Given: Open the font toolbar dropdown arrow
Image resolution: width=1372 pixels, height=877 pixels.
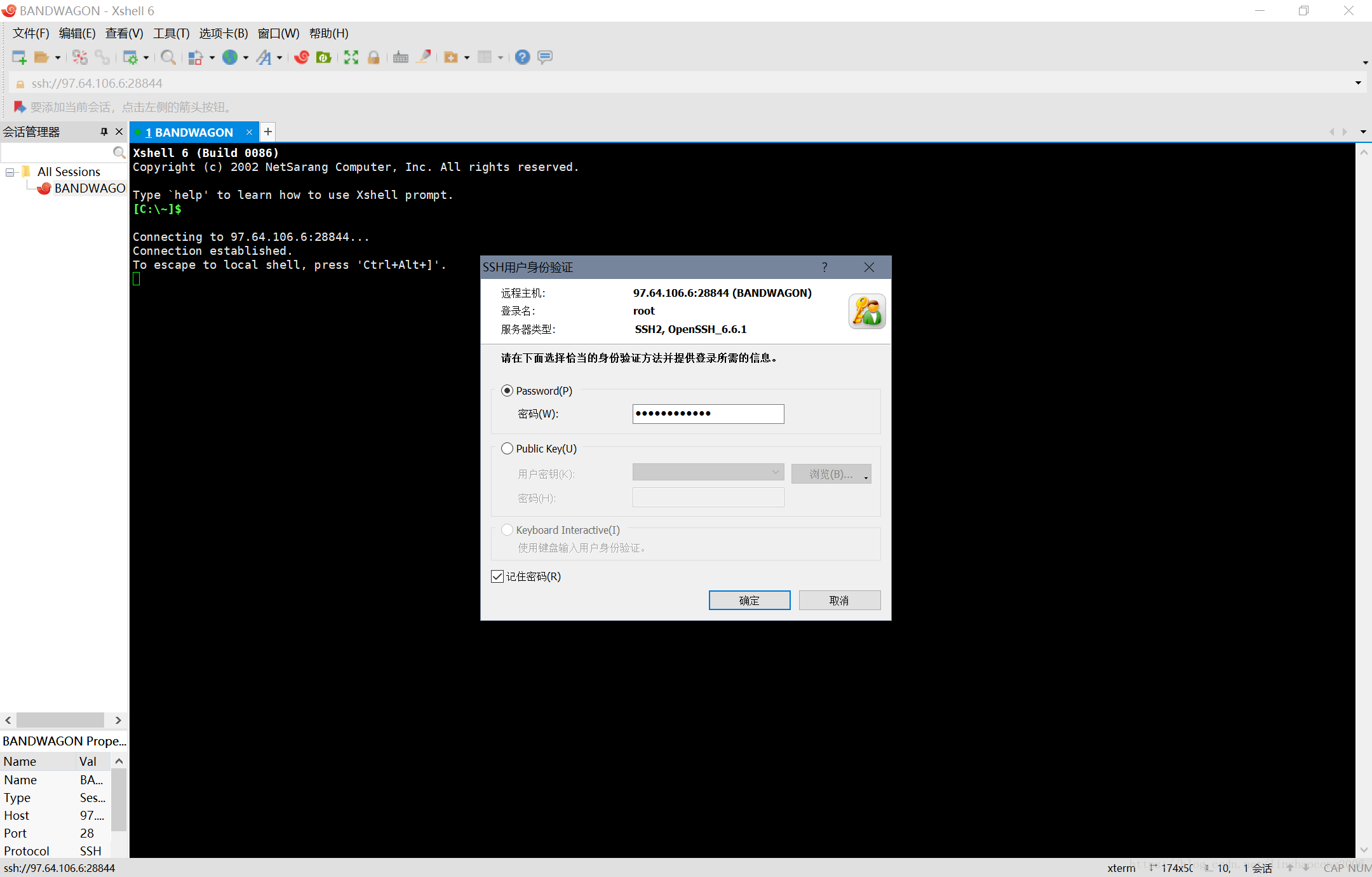Looking at the screenshot, I should tap(279, 58).
